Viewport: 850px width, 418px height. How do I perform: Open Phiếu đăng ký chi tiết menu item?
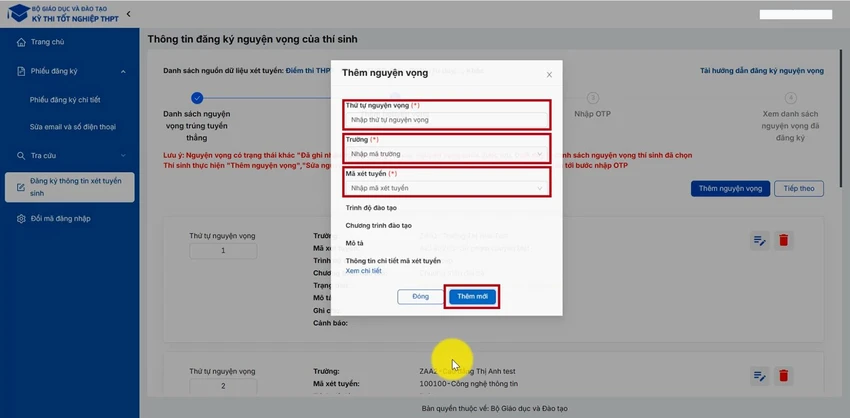[65, 100]
